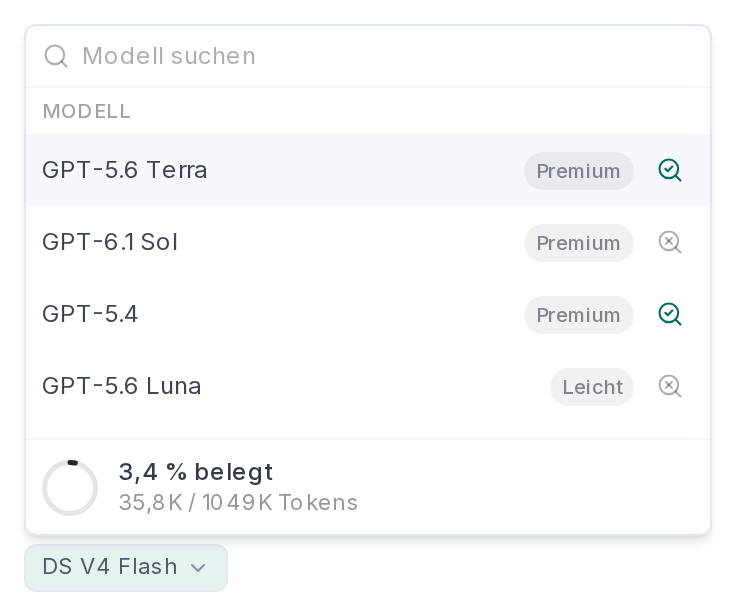The width and height of the screenshot is (736, 616).
Task: Click gray search-x icon for GPT-5.6 Luna
Action: pyautogui.click(x=670, y=387)
